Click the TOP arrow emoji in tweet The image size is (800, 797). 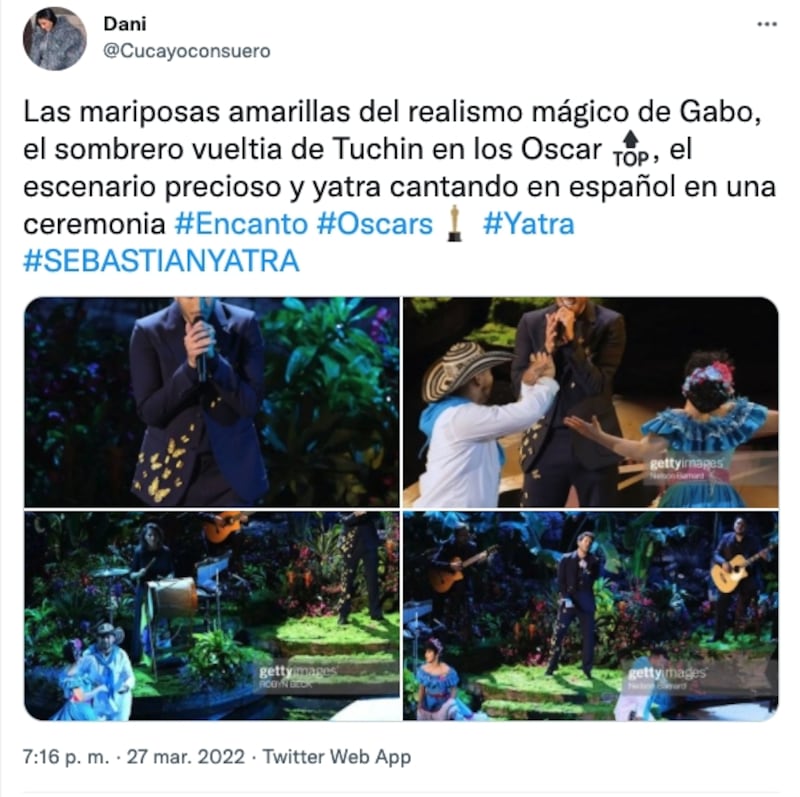click(631, 150)
